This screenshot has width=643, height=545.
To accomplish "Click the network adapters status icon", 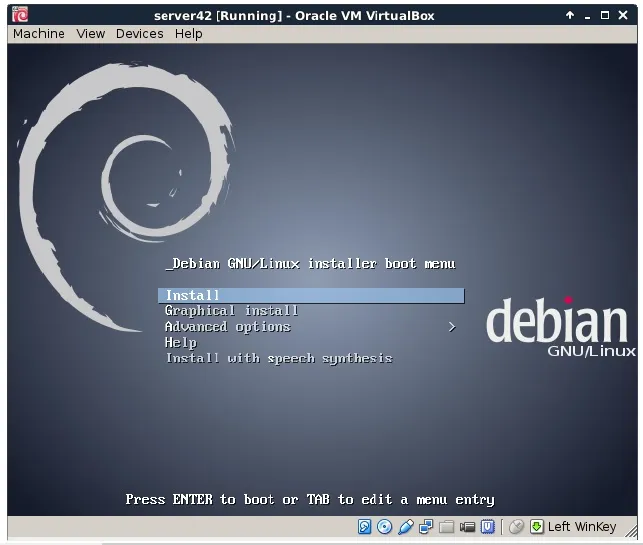I will click(x=426, y=527).
